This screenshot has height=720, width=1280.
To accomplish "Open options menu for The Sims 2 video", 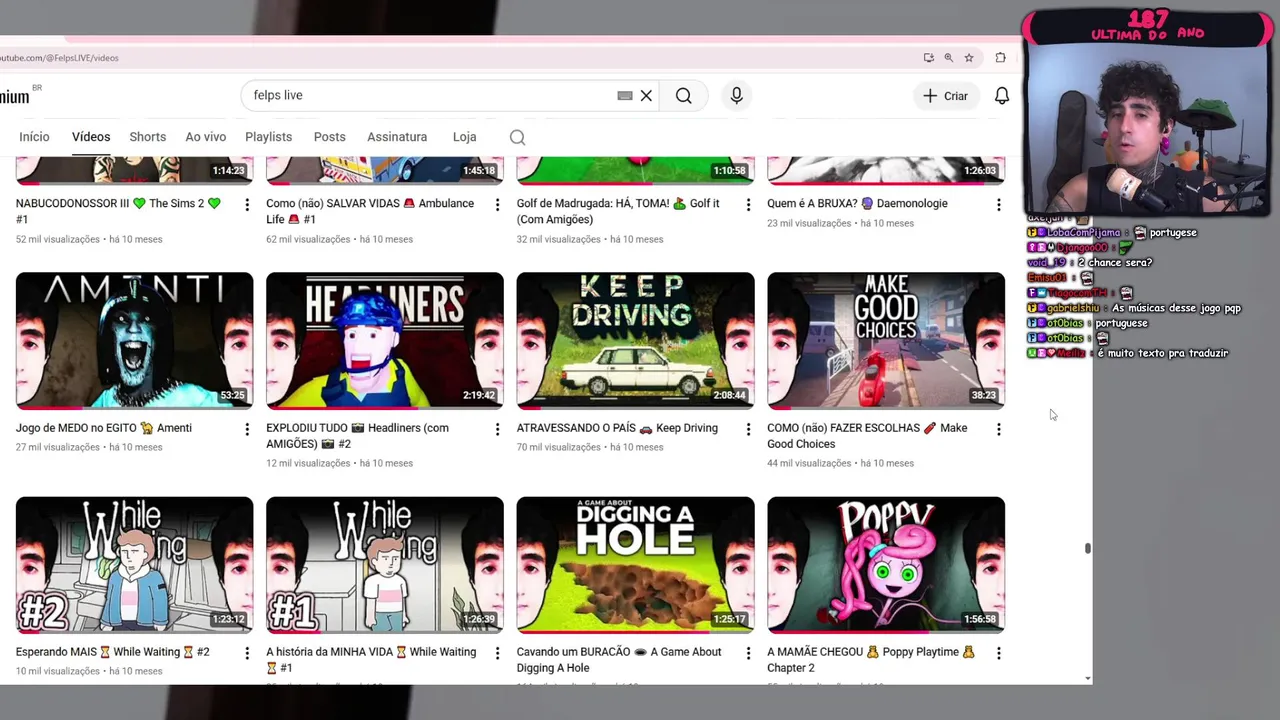I will tap(247, 205).
